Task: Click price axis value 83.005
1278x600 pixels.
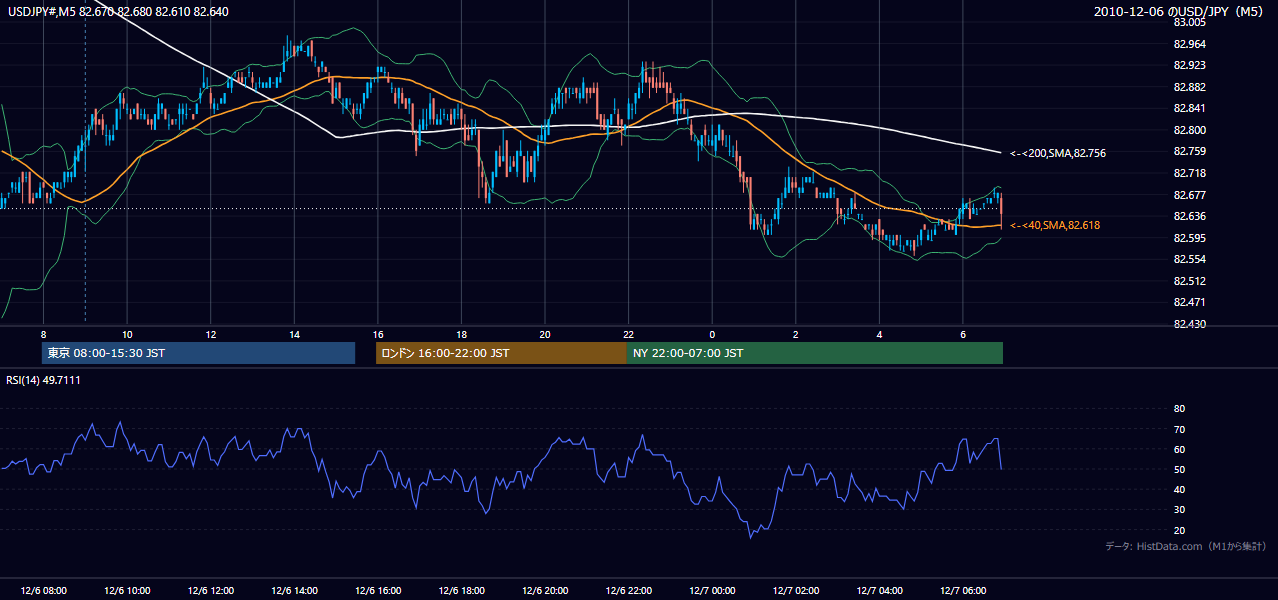Action: pyautogui.click(x=1189, y=22)
